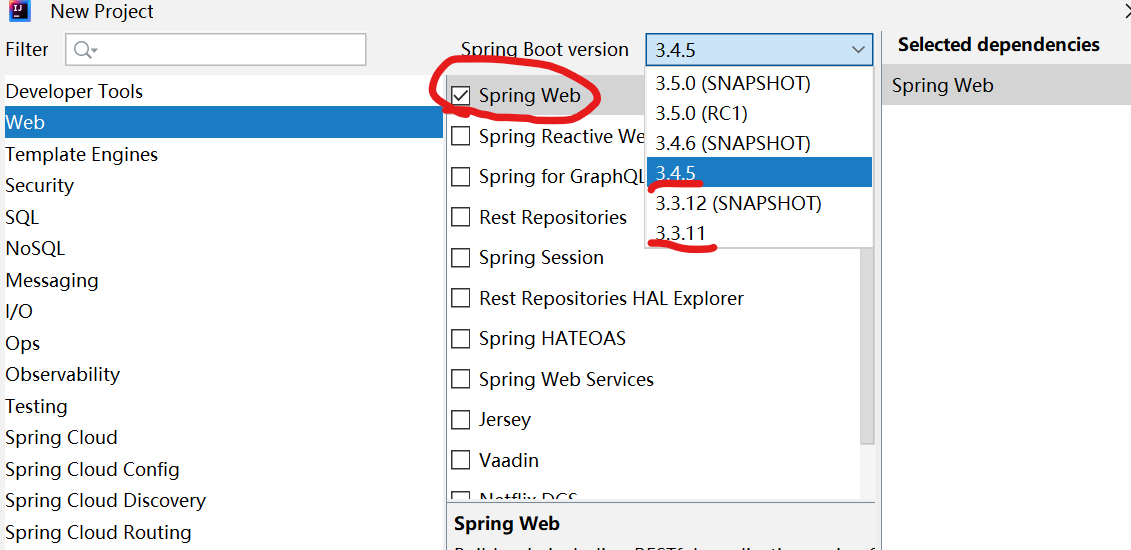The height and width of the screenshot is (550, 1131).
Task: Open the Ops category
Action: [224, 343]
